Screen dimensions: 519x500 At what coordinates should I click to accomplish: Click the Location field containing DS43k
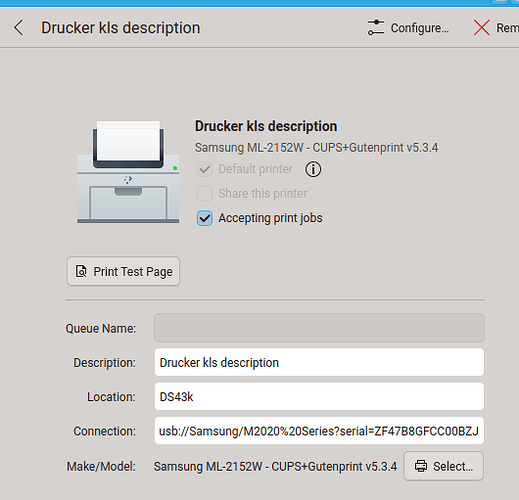319,397
